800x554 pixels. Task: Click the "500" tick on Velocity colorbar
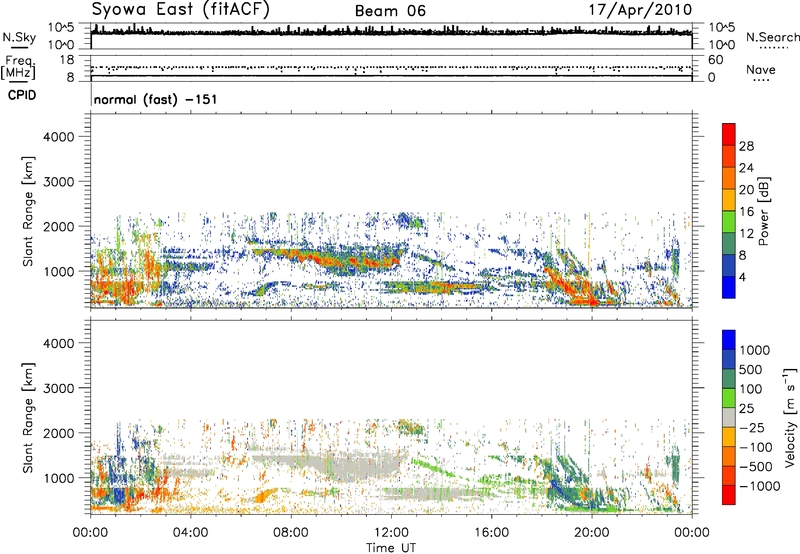(x=751, y=369)
